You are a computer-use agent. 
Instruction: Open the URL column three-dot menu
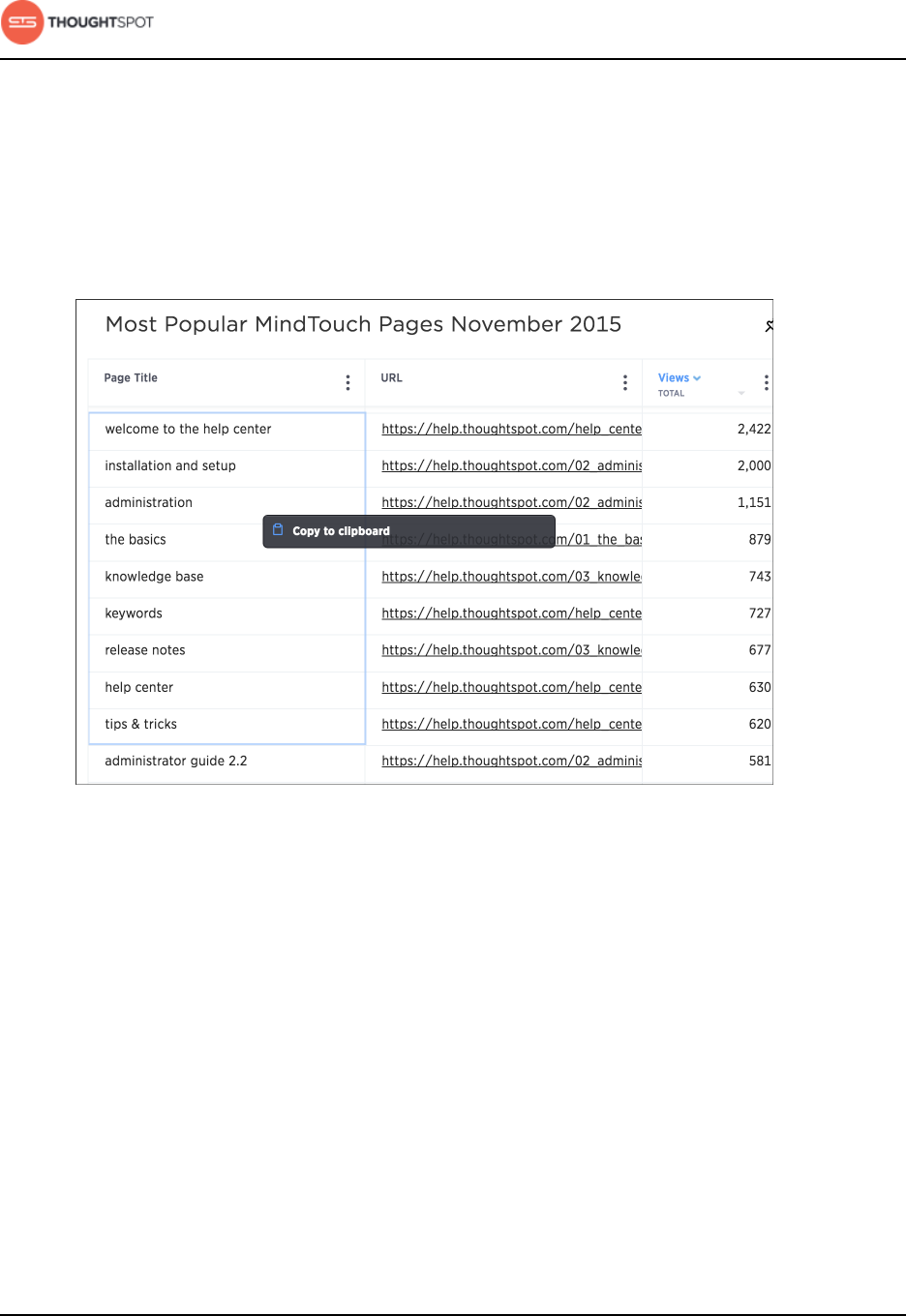coord(625,383)
